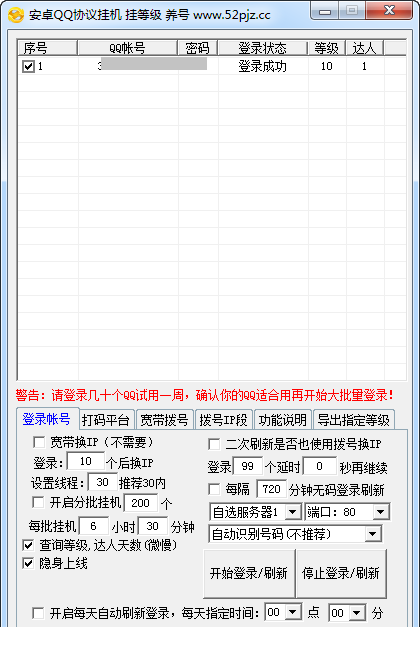The image size is (420, 650).
Task: Click 达人 value 1 in row 1
Action: pos(364,66)
